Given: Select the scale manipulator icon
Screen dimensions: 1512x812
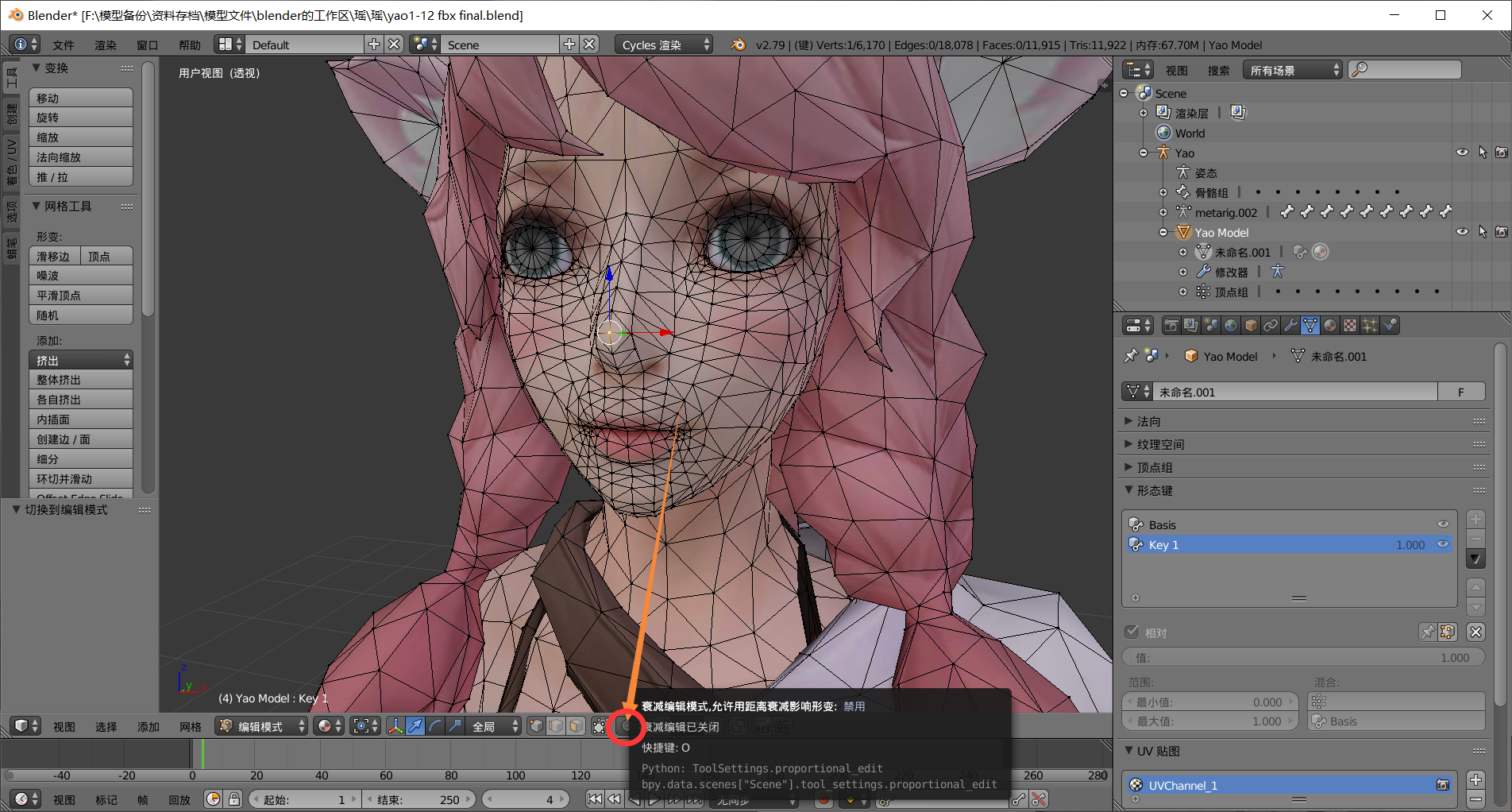Looking at the screenshot, I should click(455, 726).
